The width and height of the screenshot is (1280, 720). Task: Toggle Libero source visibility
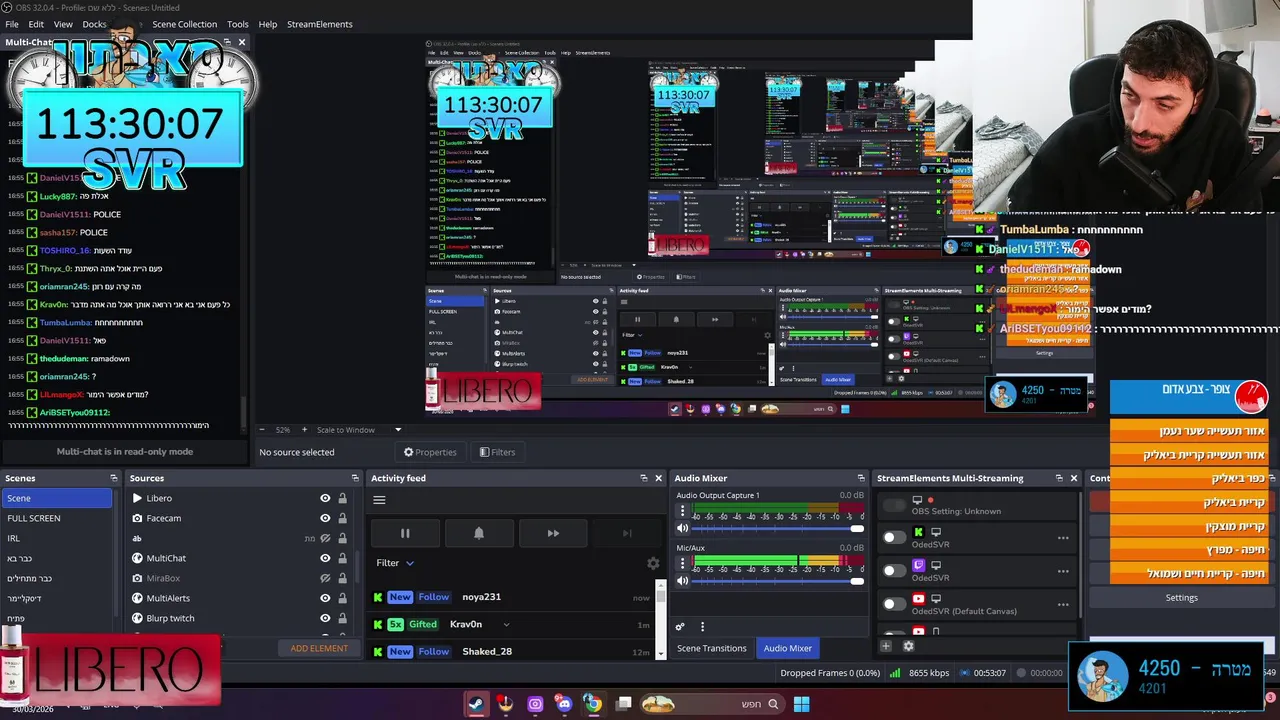pyautogui.click(x=325, y=498)
